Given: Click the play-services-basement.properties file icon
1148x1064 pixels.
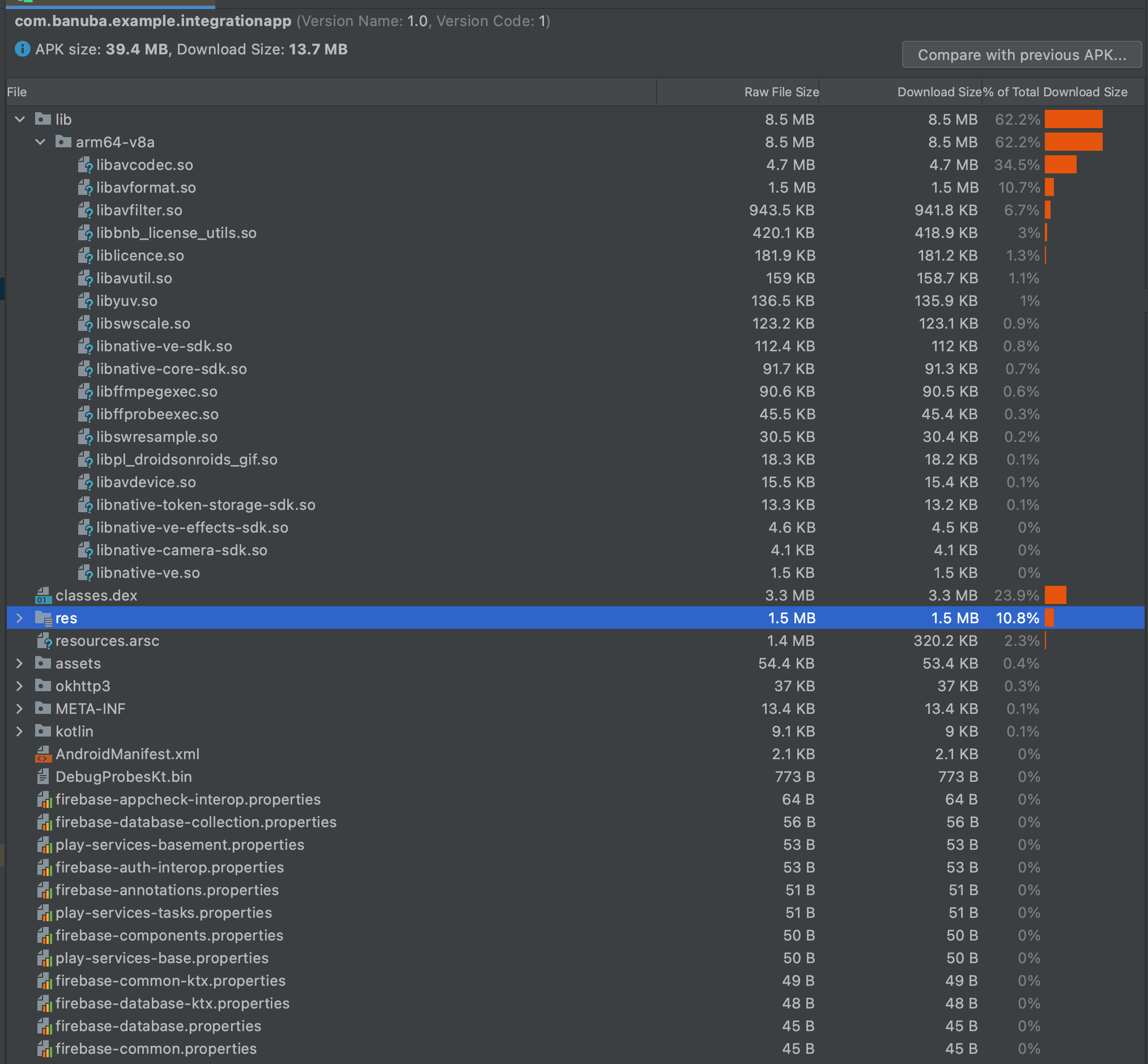Looking at the screenshot, I should 44,845.
